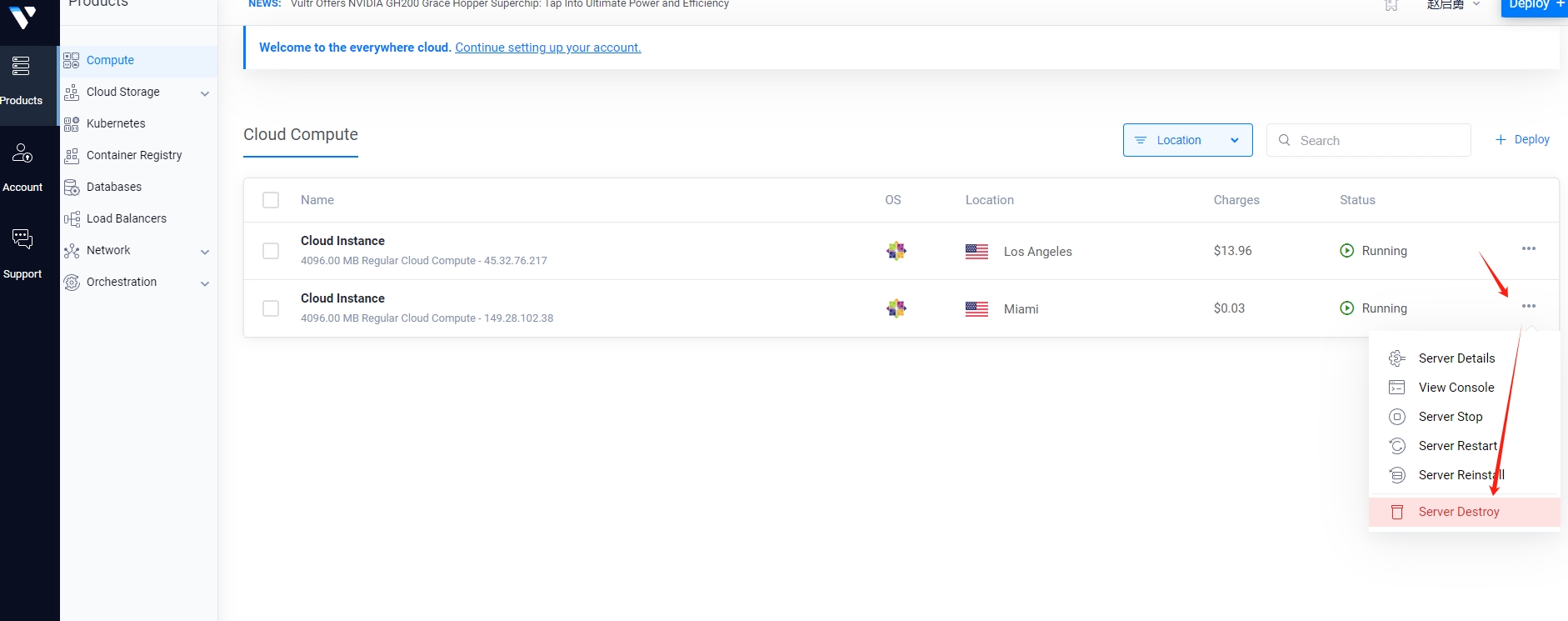Open the Databases sidebar link

[114, 187]
